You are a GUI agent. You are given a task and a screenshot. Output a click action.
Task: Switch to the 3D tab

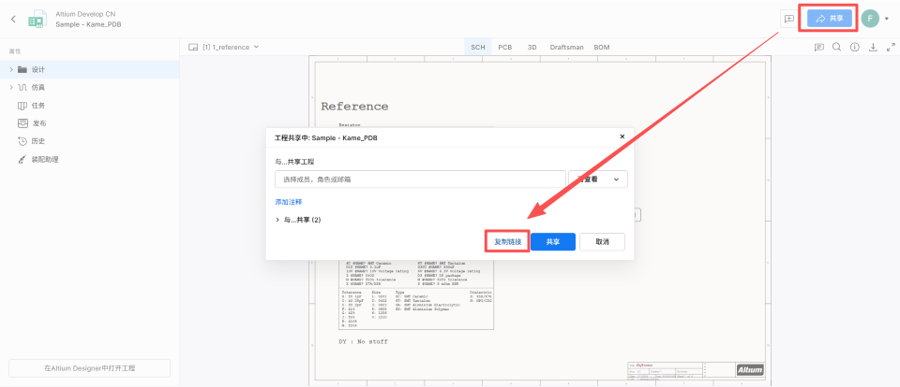(532, 47)
